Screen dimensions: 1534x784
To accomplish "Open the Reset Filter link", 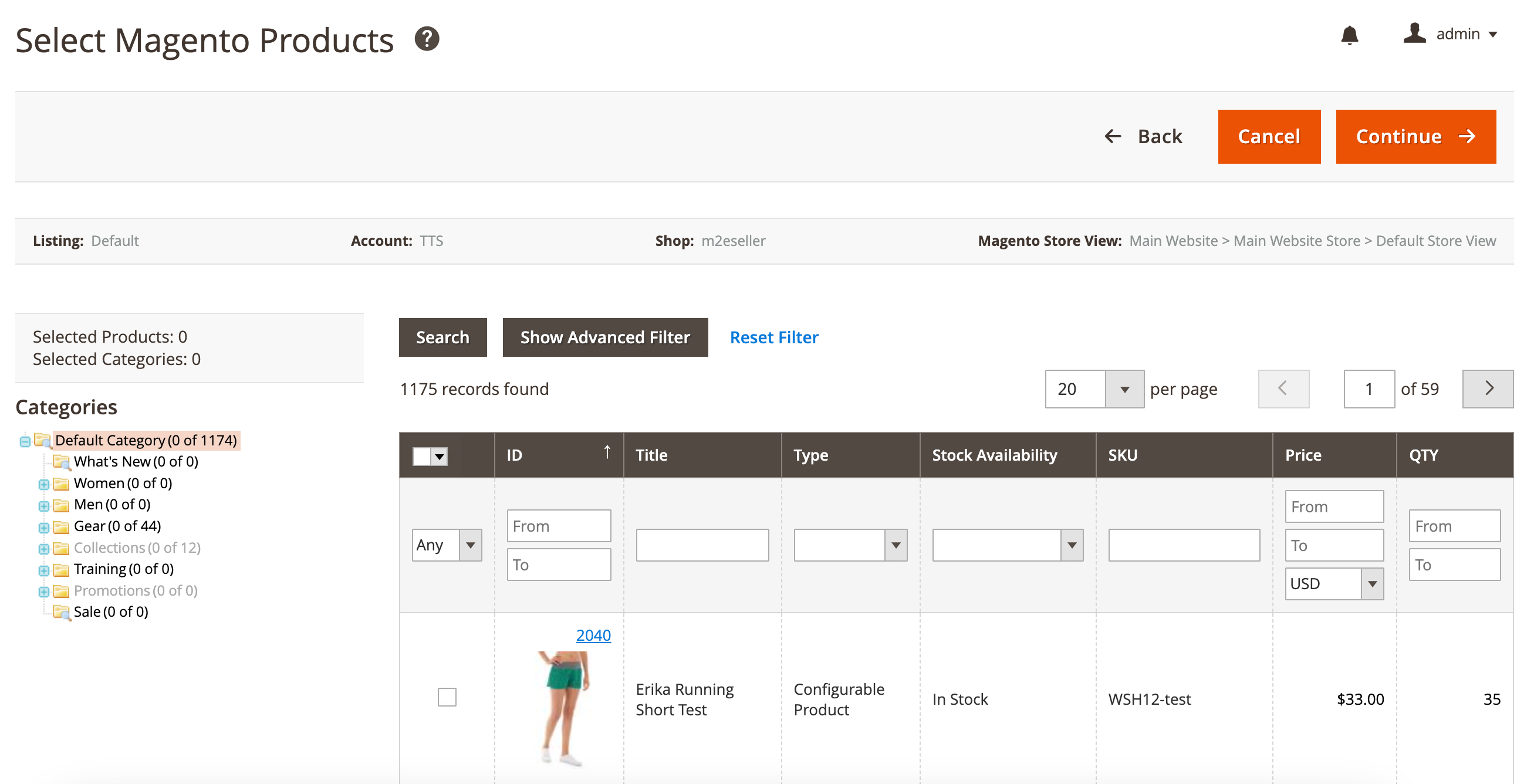I will pos(773,337).
